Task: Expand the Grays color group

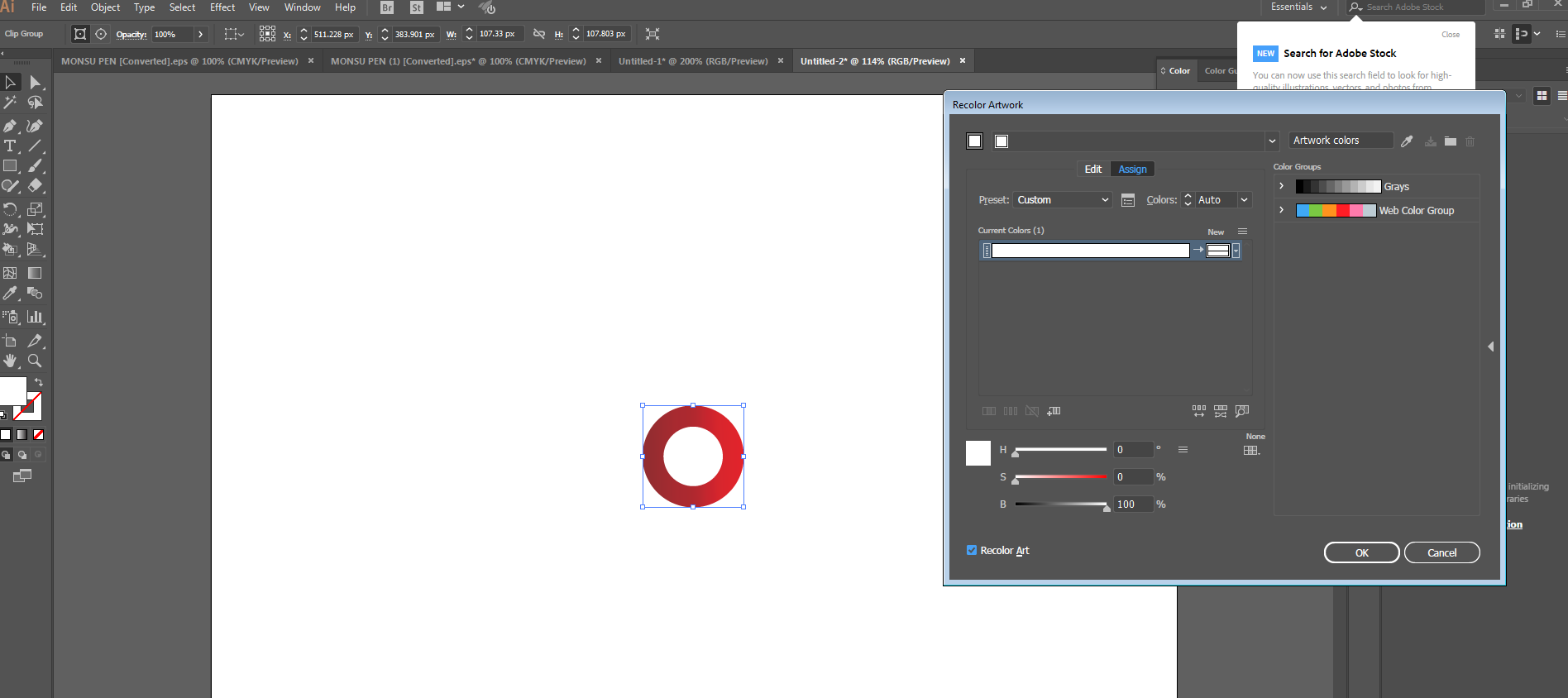Action: pyautogui.click(x=1282, y=186)
